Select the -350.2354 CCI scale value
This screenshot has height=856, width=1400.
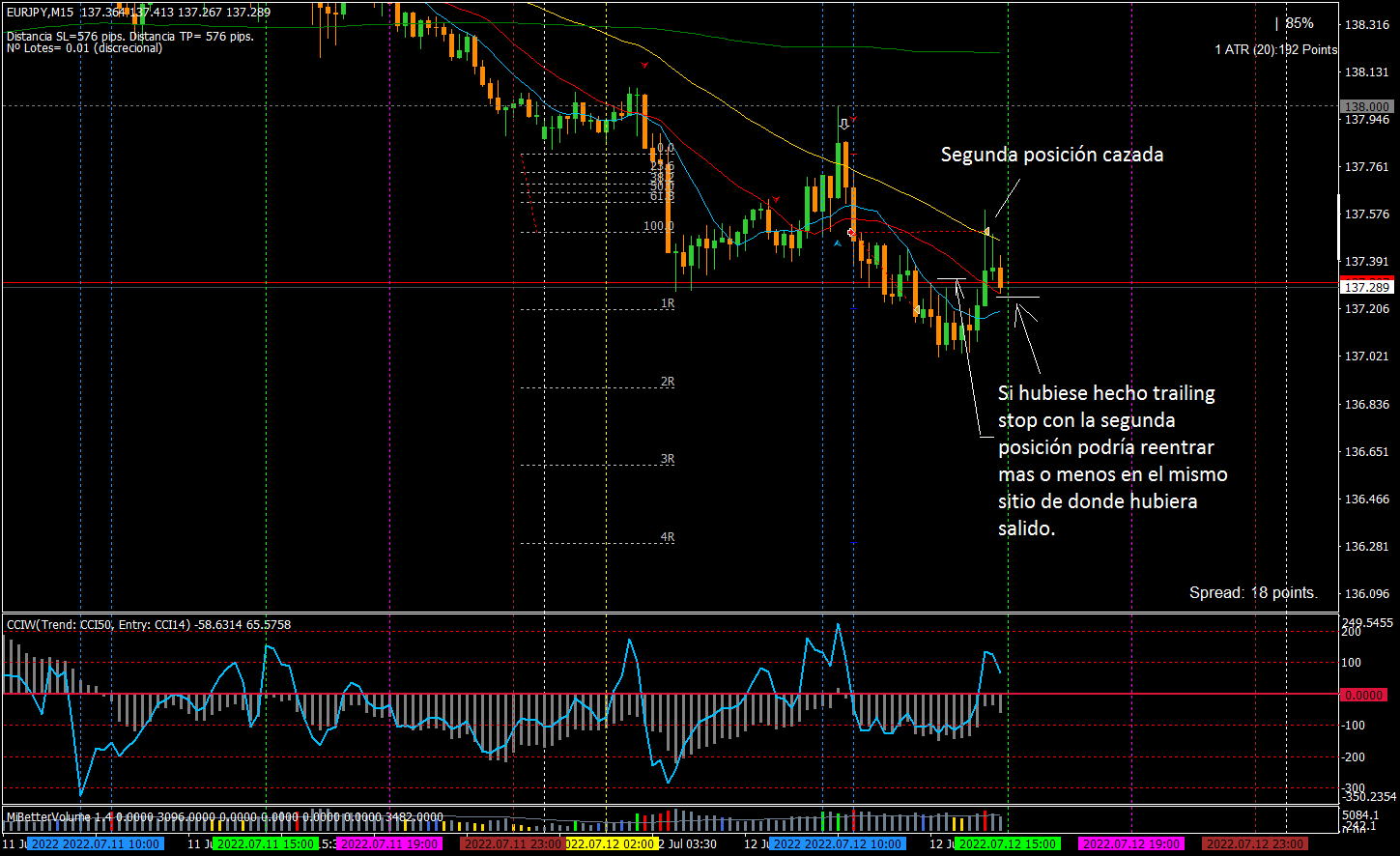click(1368, 796)
